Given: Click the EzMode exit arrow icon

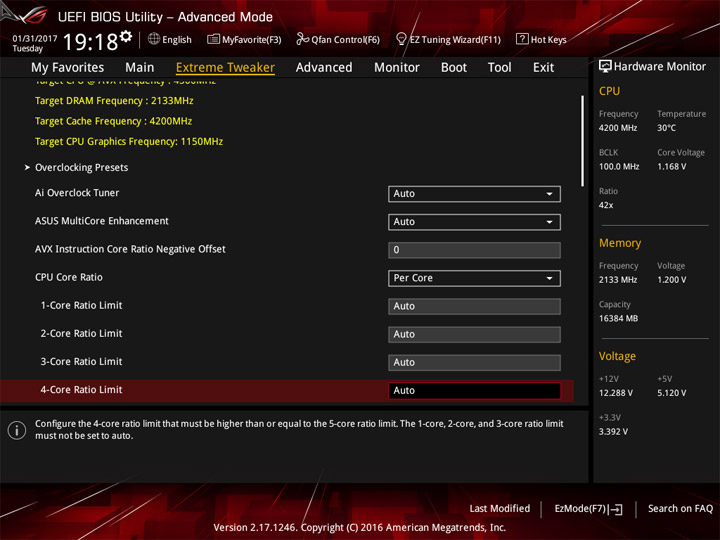Looking at the screenshot, I should click(616, 509).
